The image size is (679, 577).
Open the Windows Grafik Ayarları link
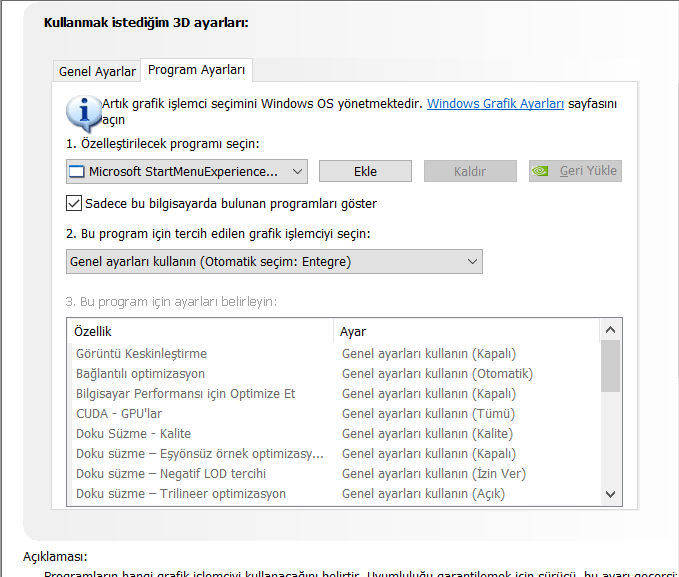point(496,103)
